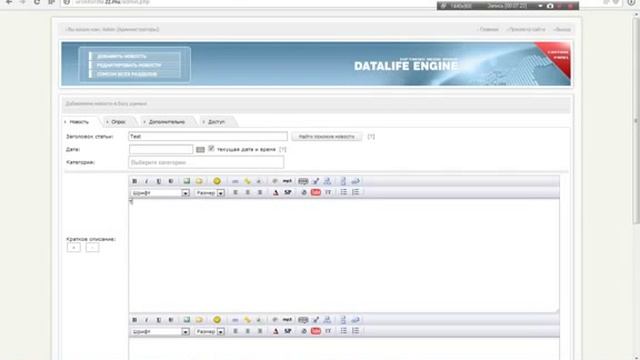The image size is (640, 360).
Task: Click the mp4 video icon, lower toolbar
Action: click(x=287, y=320)
